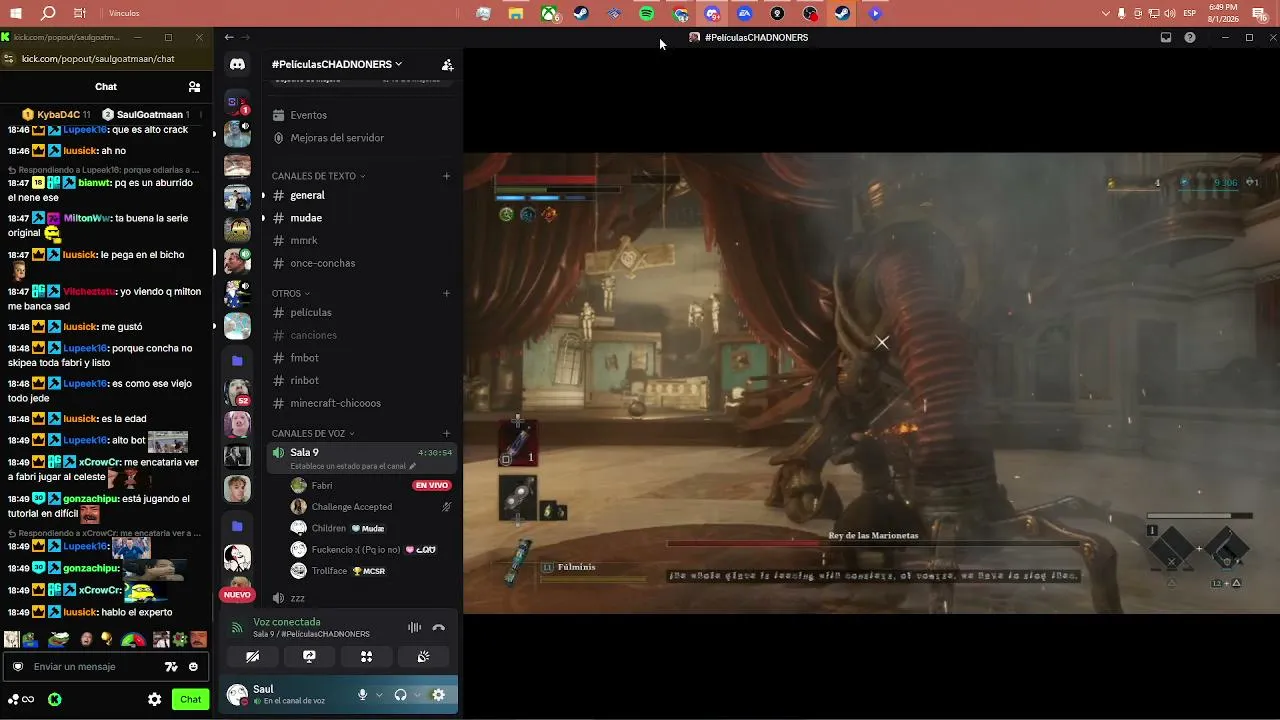Image resolution: width=1280 pixels, height=720 pixels.
Task: Open Kick chat settings gear
Action: (154, 700)
